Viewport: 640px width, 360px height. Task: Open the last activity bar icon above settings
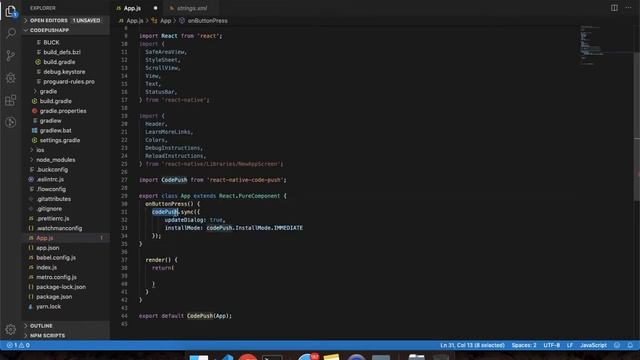(11, 122)
